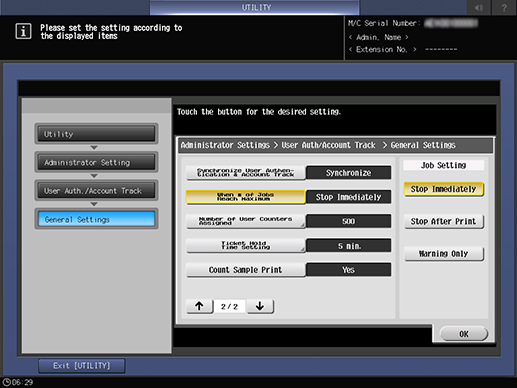Click the Admin. Name label
Screen dimensions: 517x388
pos(378,37)
